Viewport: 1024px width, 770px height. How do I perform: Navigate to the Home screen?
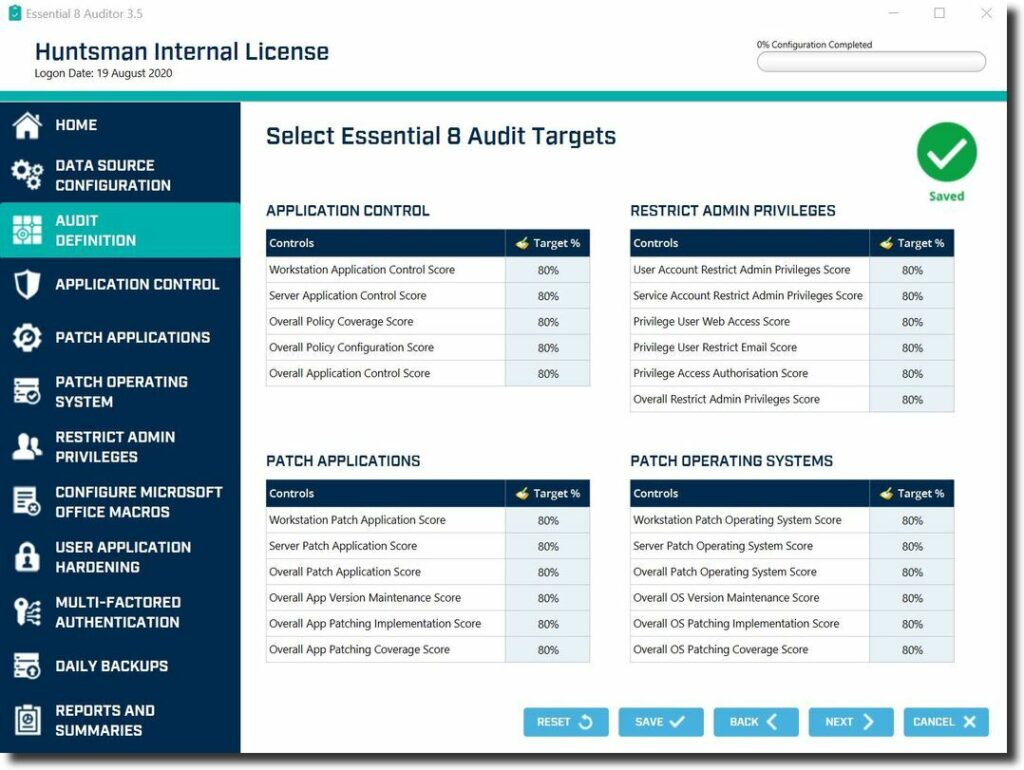[x=75, y=125]
